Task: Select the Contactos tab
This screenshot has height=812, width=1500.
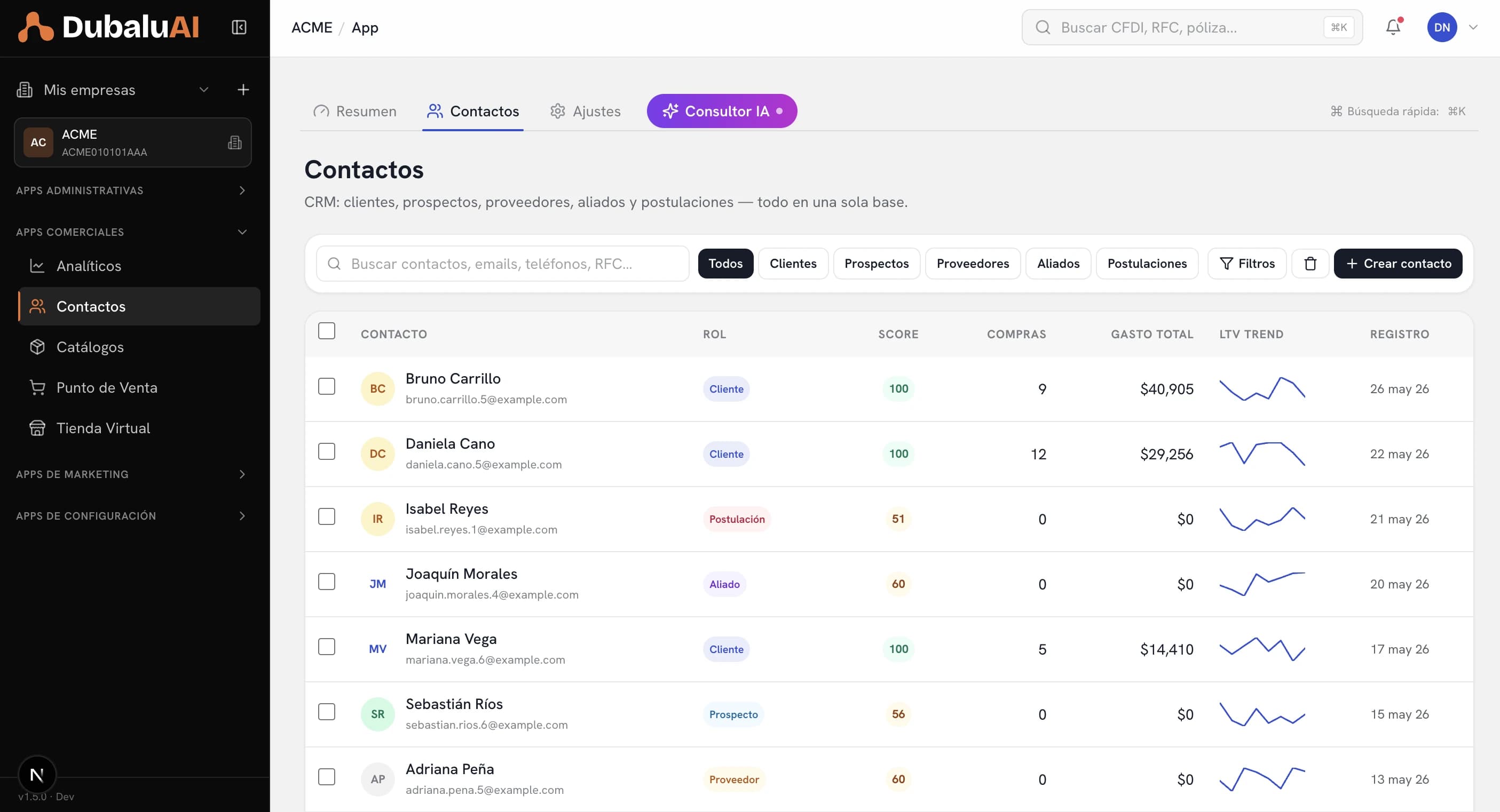Action: (473, 111)
